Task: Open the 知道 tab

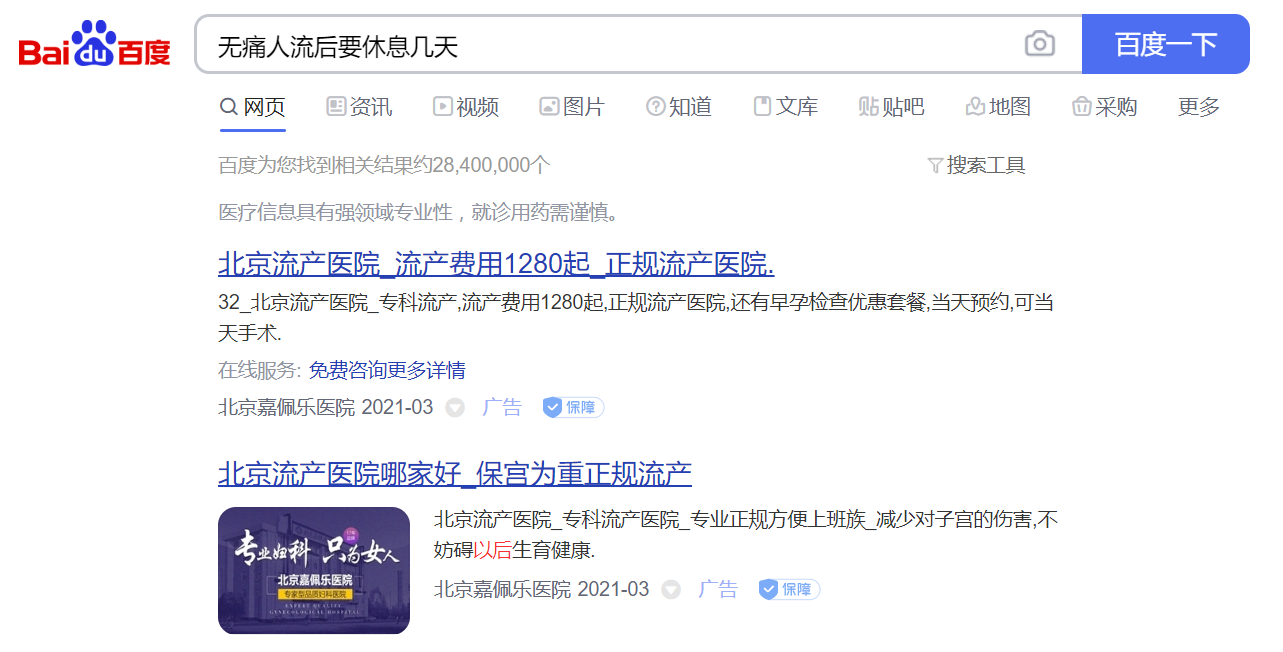Action: point(679,107)
